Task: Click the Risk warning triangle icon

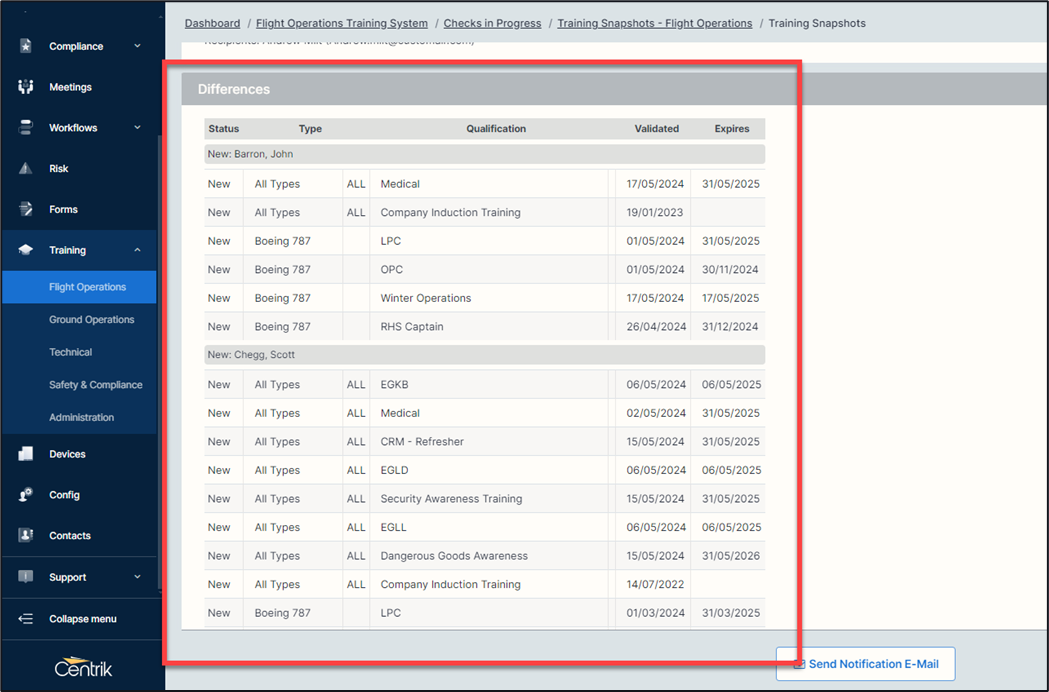Action: point(26,169)
